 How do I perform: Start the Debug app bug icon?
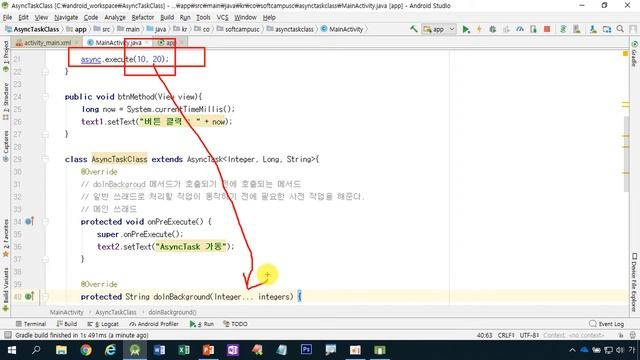pos(493,29)
